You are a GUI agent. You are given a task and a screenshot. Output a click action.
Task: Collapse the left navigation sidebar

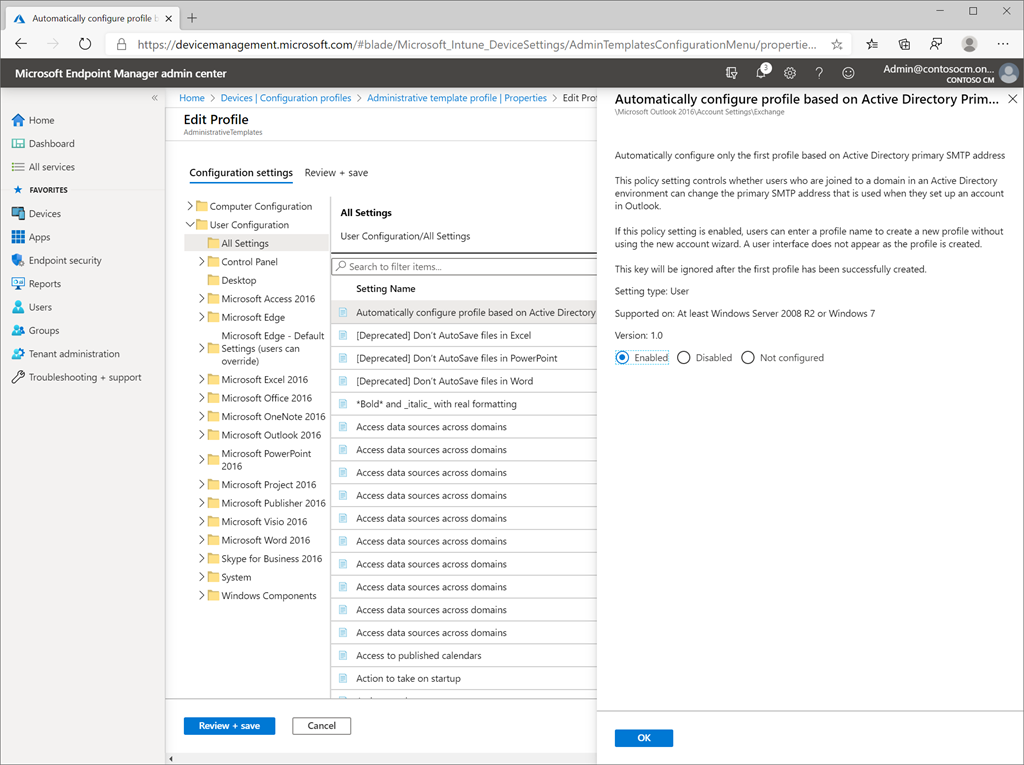pos(154,98)
